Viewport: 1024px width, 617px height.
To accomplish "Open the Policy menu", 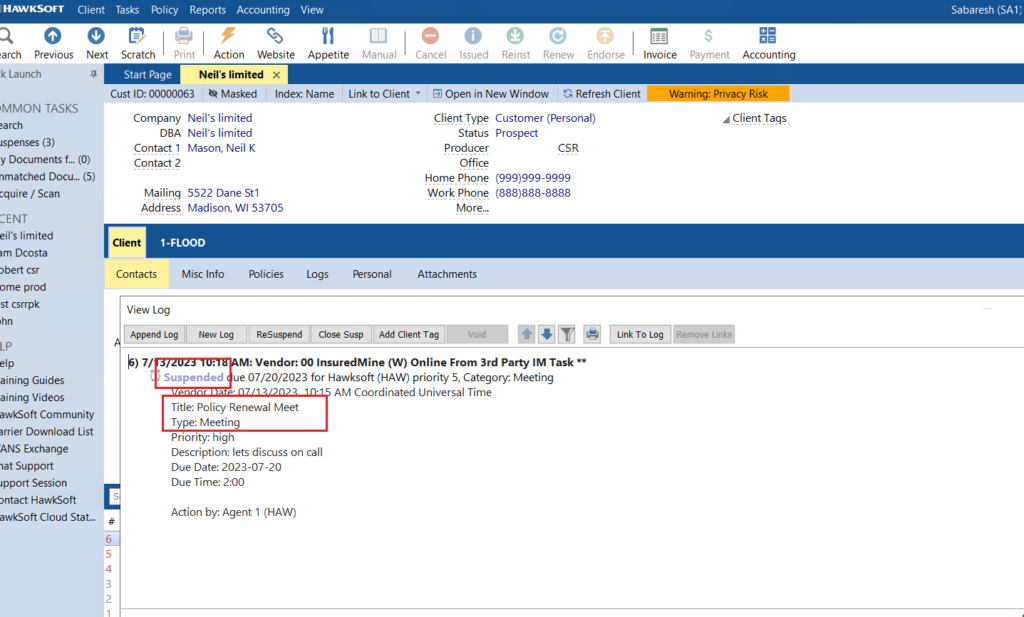I will click(x=164, y=10).
